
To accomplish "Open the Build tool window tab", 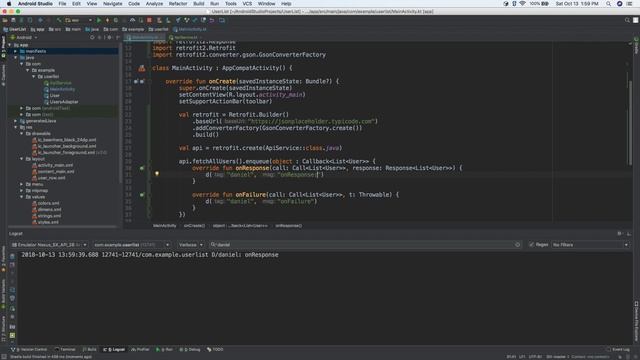I will [x=90, y=349].
